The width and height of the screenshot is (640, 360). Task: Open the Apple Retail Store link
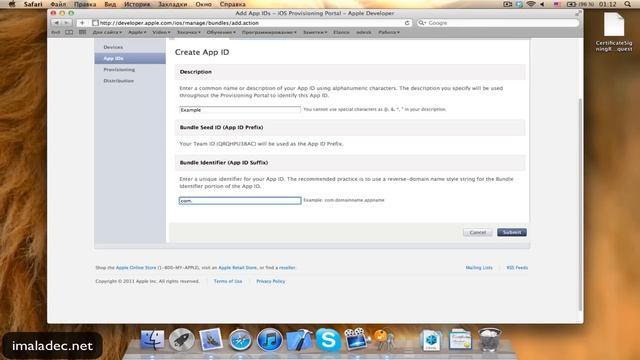[x=238, y=268]
